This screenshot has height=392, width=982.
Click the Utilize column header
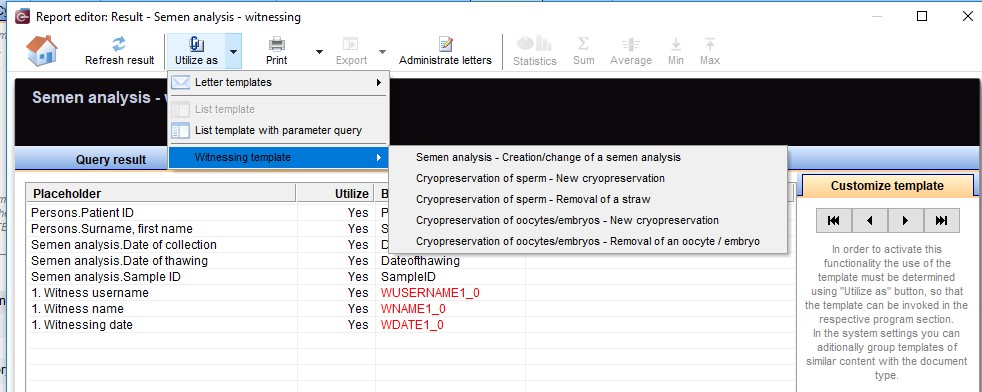335,193
